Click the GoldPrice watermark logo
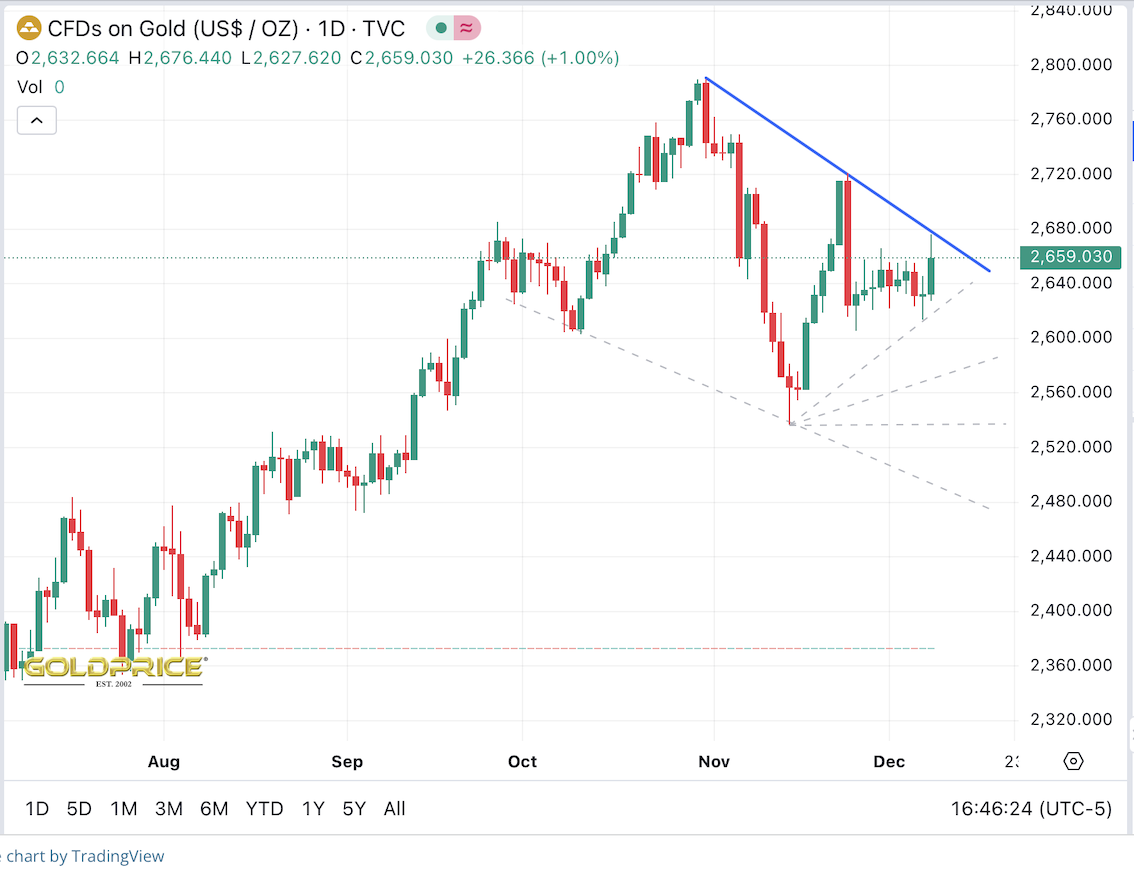Viewport: 1134px width, 873px height. pos(114,668)
